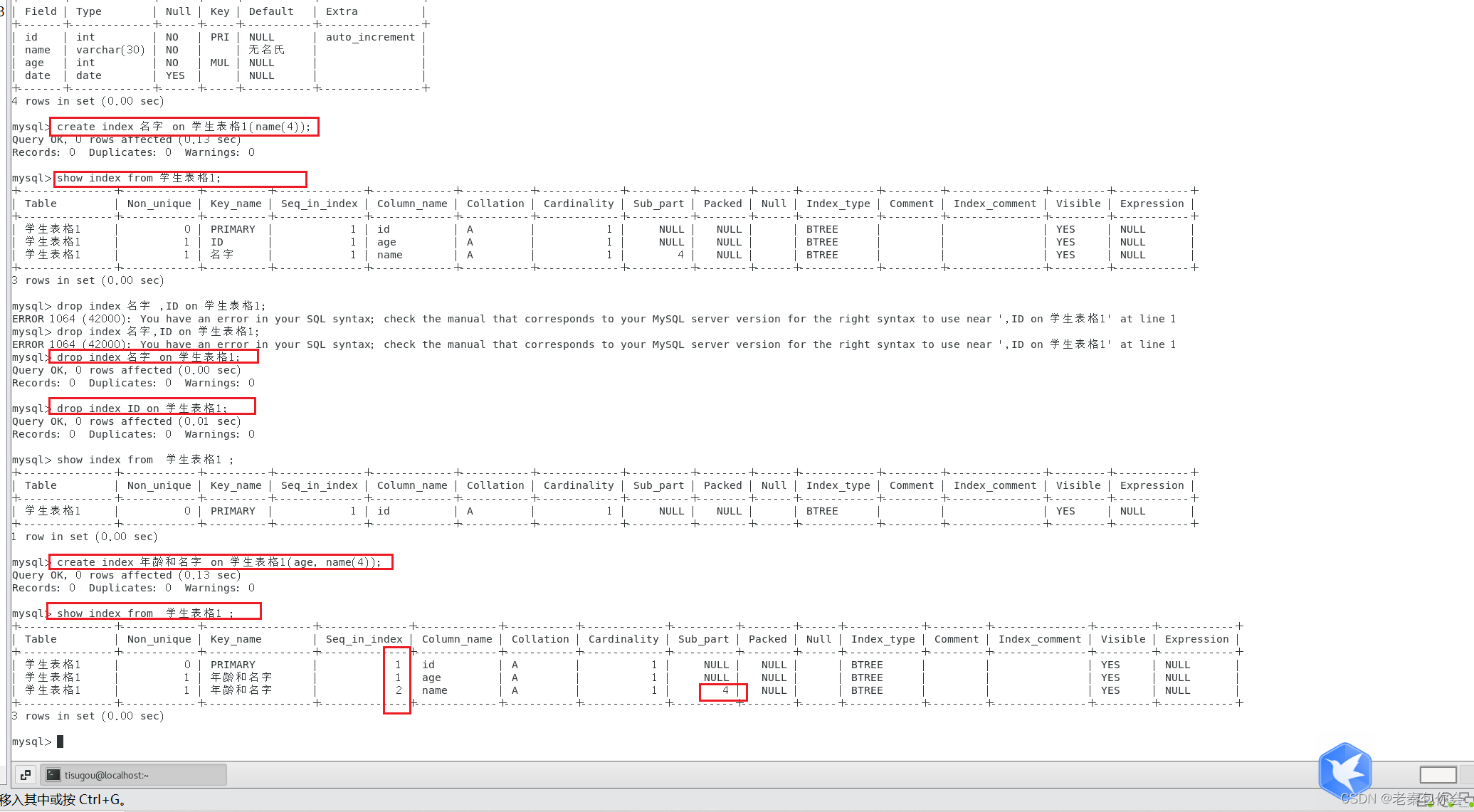Screen dimensions: 1474x812
Task: Click the 'ID' key name in first index table
Action: [217, 242]
